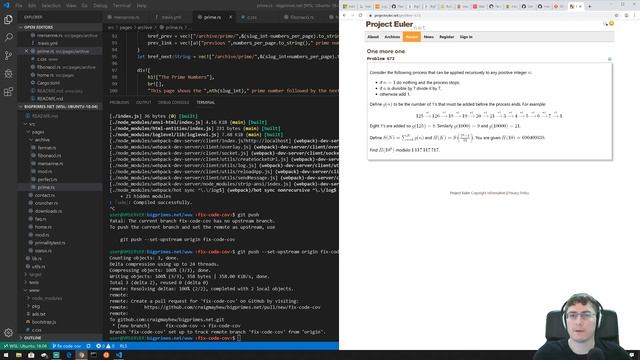Open the Terminal menu in VS Code
This screenshot has width=640, height=360.
click(x=122, y=6)
